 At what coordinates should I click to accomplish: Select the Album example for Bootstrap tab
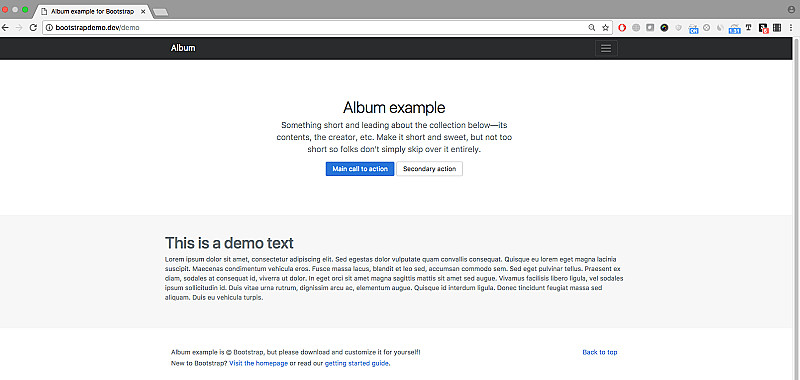92,11
